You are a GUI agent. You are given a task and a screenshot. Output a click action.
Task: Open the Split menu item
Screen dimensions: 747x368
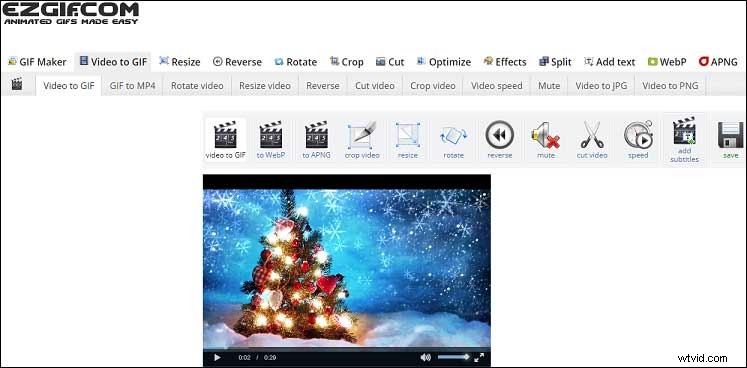point(555,62)
